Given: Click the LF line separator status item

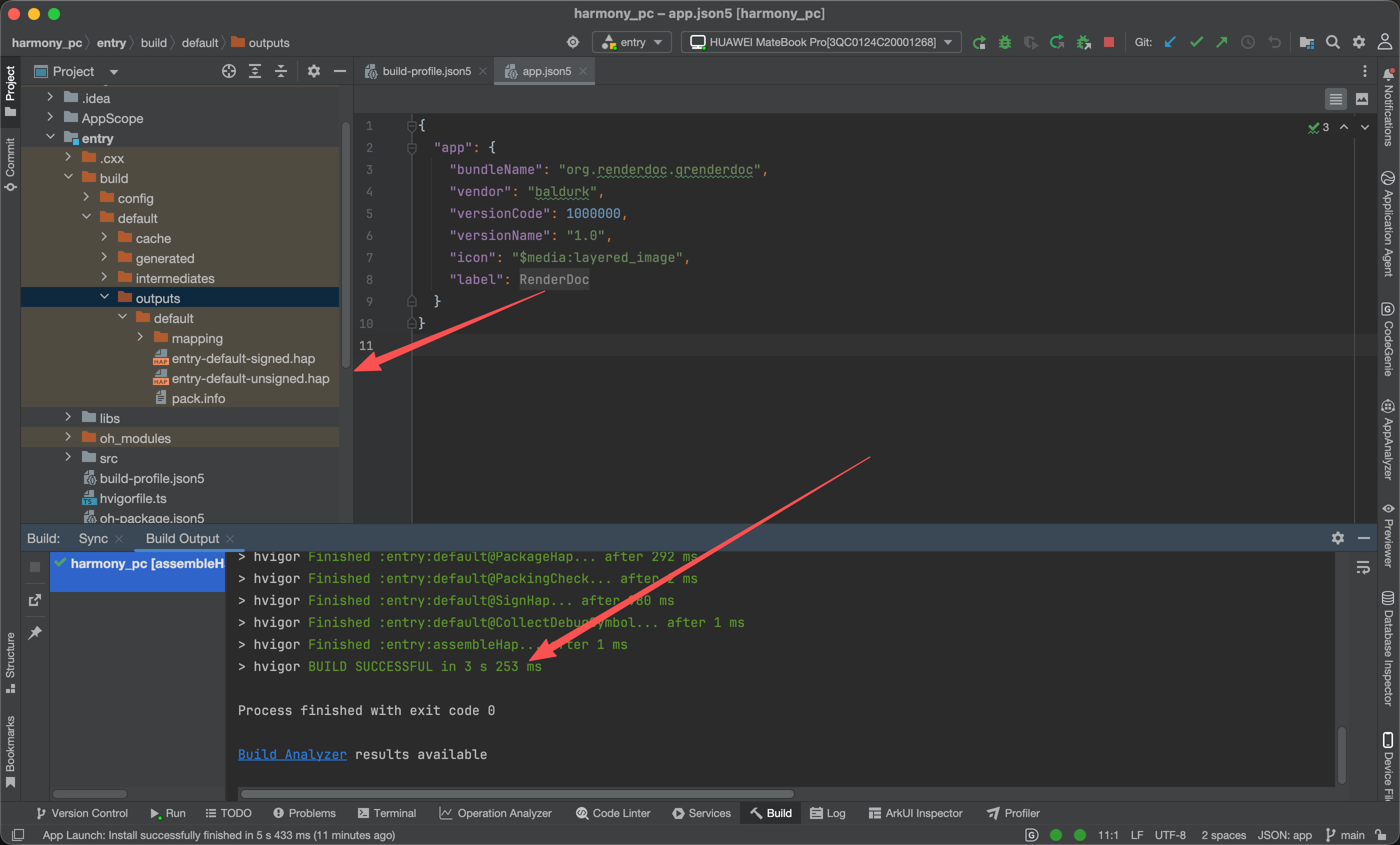Looking at the screenshot, I should click(x=1136, y=835).
